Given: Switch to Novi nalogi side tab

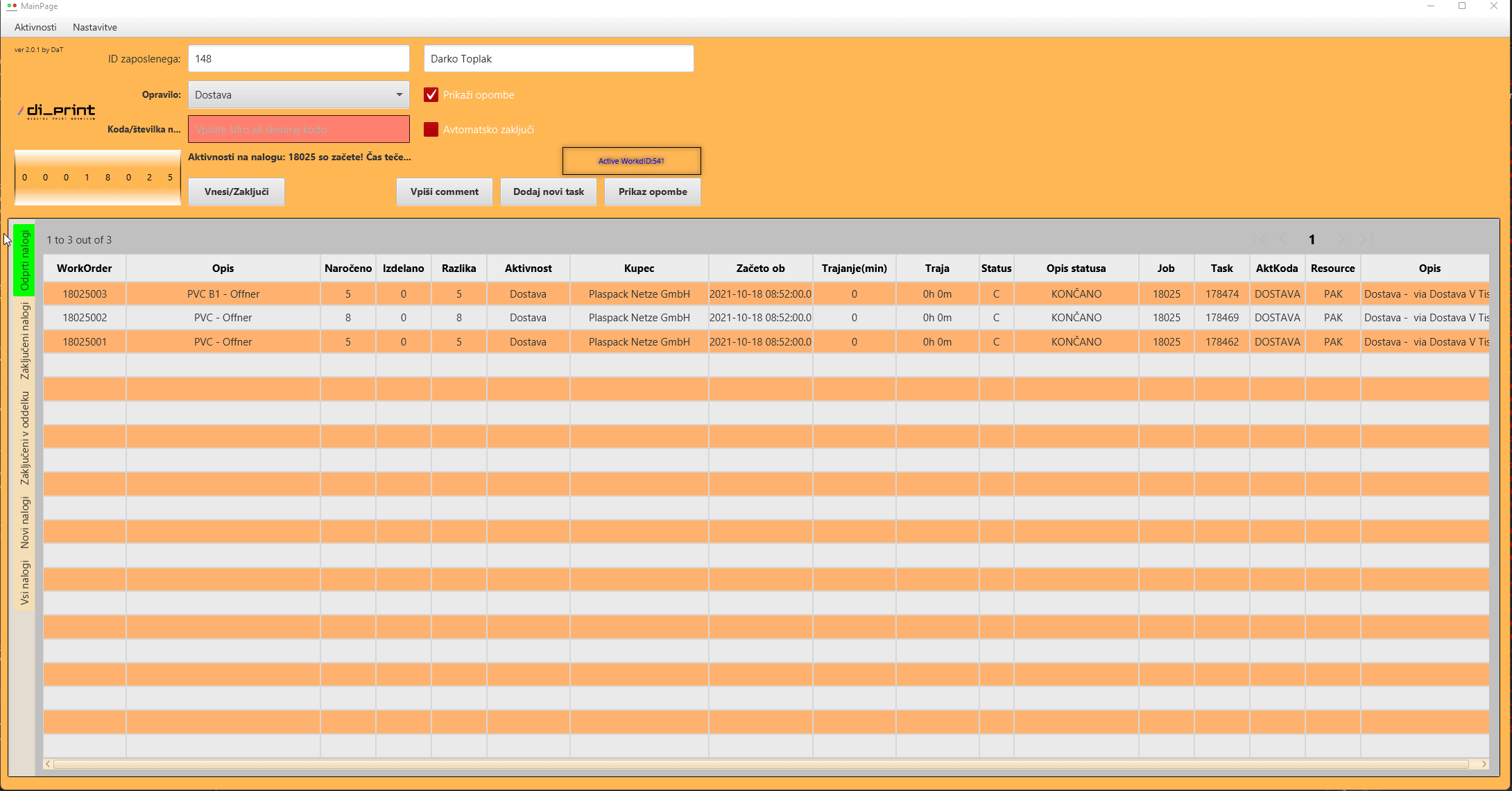Looking at the screenshot, I should 25,522.
